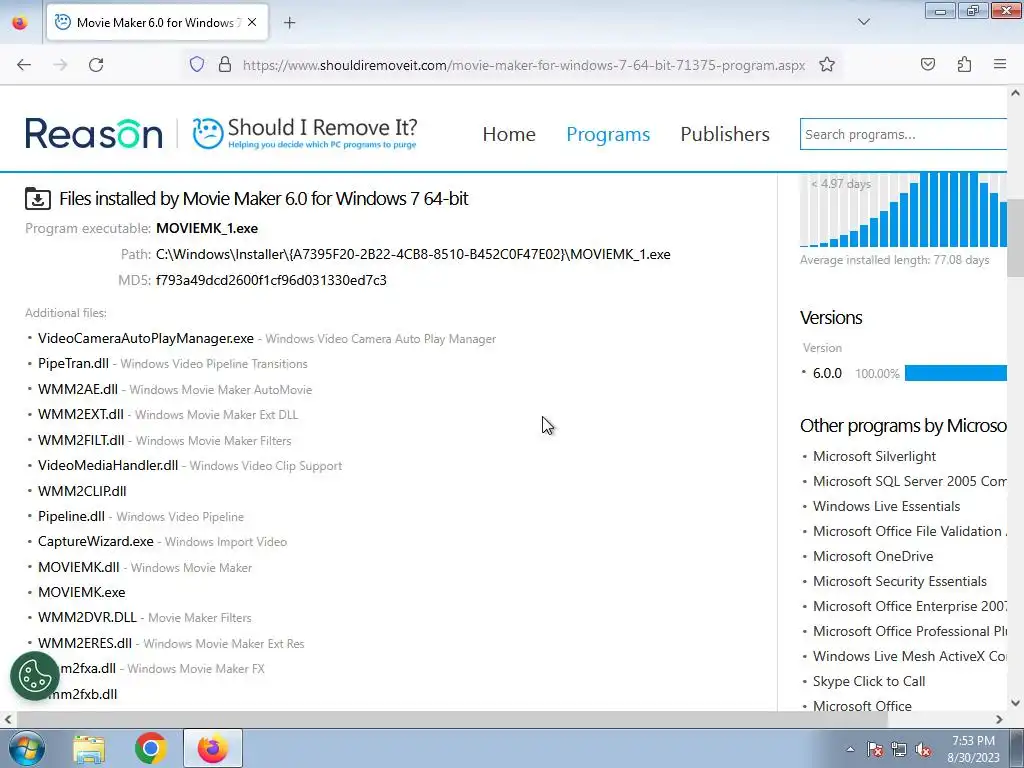The image size is (1024, 768).
Task: Open the cookie preferences icon
Action: pyautogui.click(x=35, y=676)
